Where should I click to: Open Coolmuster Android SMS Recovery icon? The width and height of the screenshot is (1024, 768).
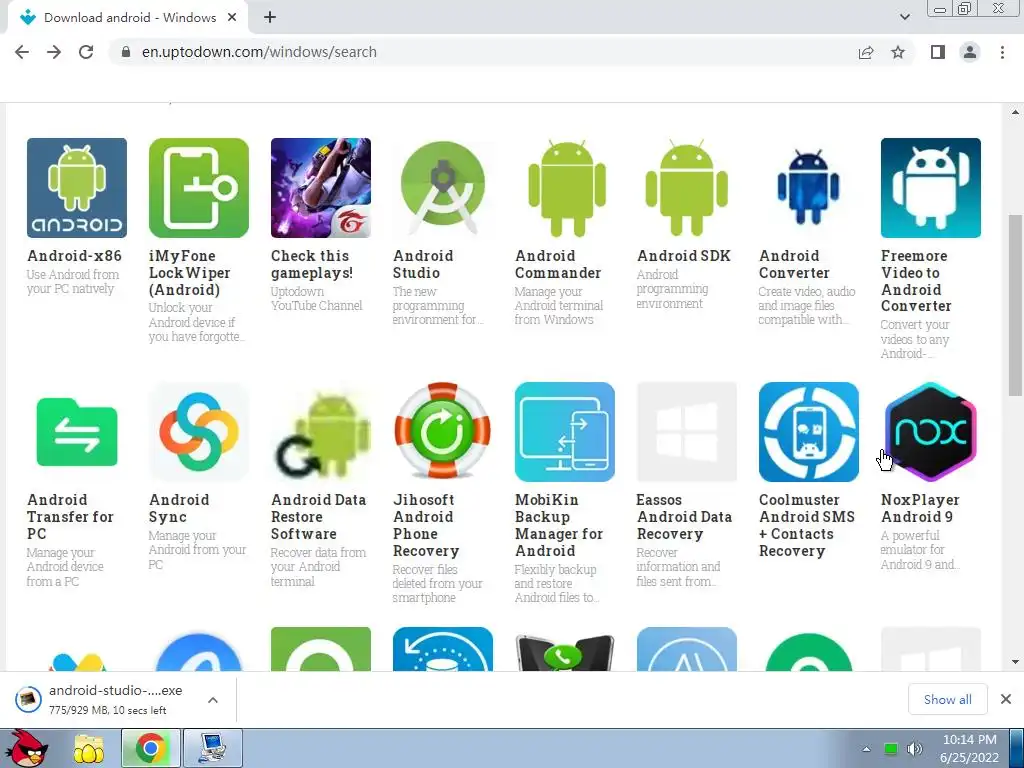point(808,432)
